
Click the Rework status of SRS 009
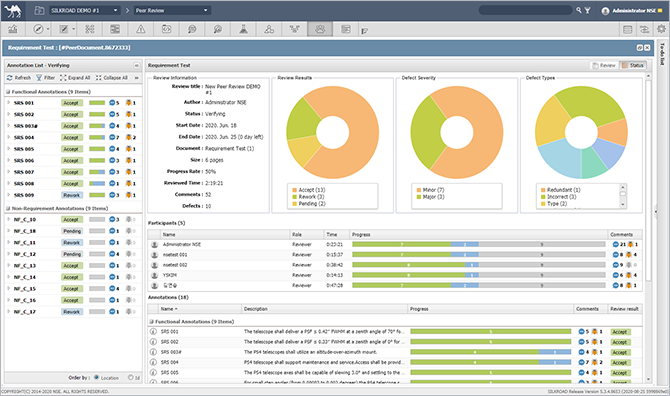(72, 195)
